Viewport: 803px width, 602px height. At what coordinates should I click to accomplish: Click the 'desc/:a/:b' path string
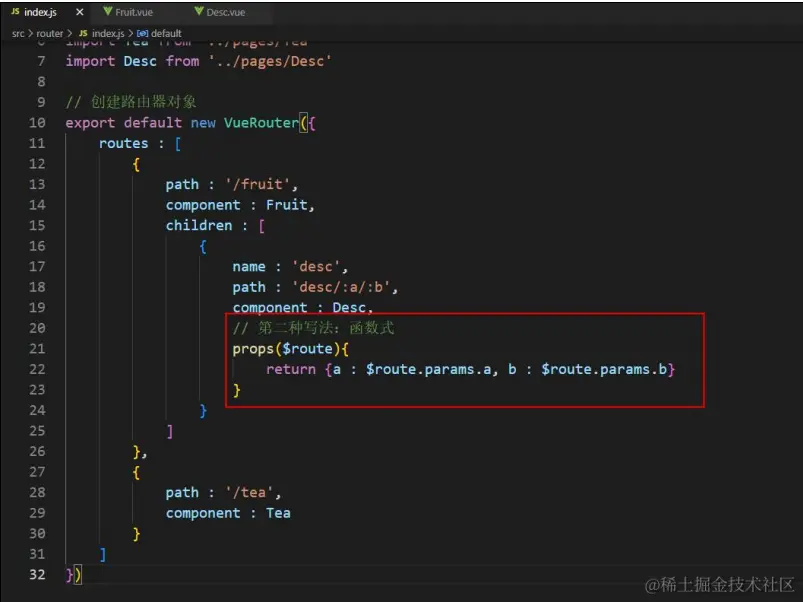pos(341,287)
